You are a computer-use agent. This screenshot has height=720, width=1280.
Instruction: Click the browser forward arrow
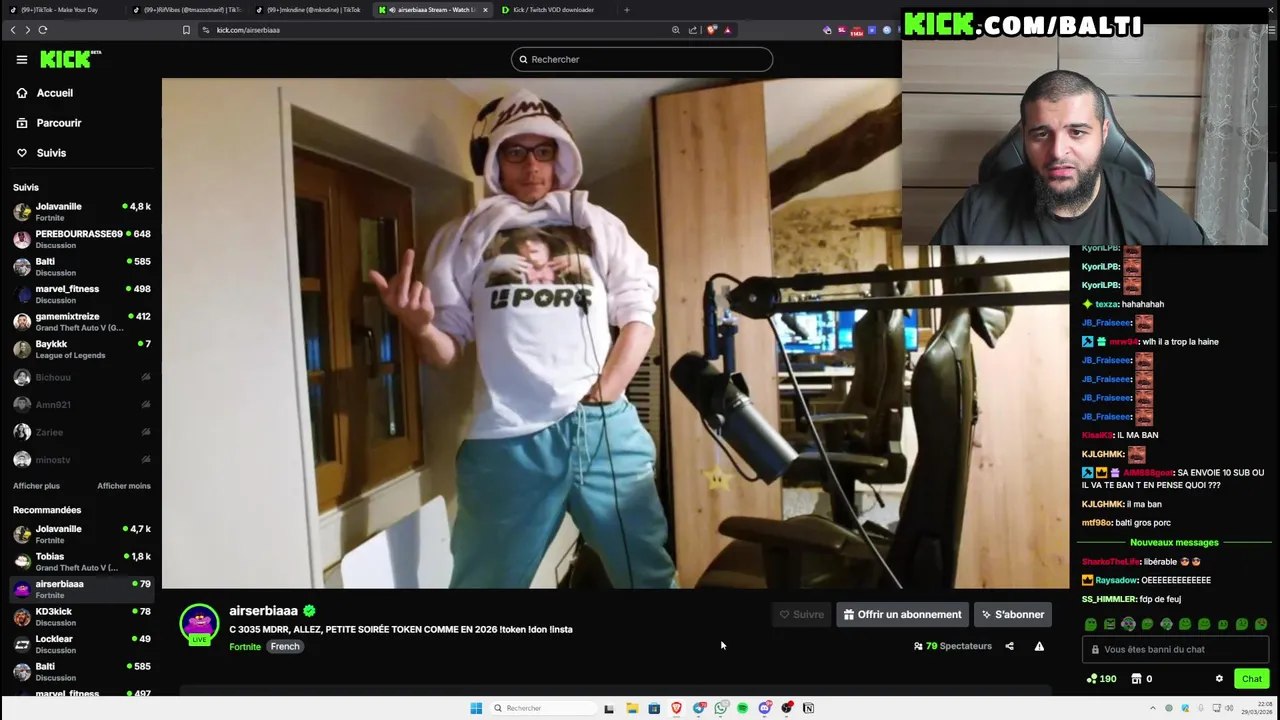27,30
